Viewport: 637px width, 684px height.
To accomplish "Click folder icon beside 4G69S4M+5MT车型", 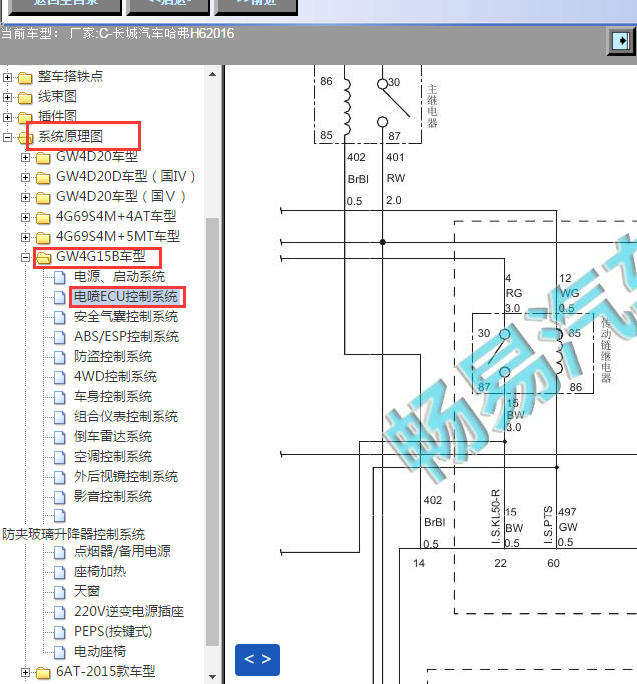I will (x=43, y=238).
